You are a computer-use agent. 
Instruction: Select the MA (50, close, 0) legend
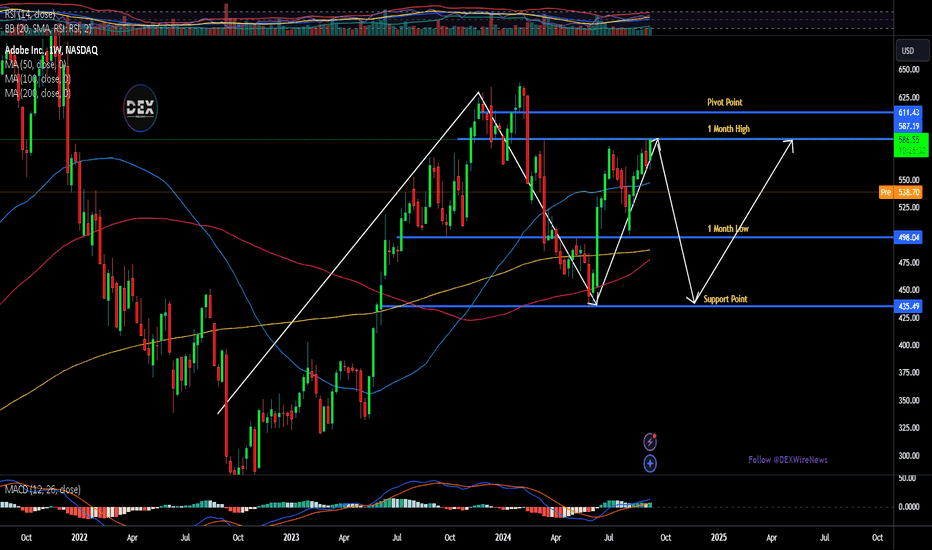(x=35, y=64)
